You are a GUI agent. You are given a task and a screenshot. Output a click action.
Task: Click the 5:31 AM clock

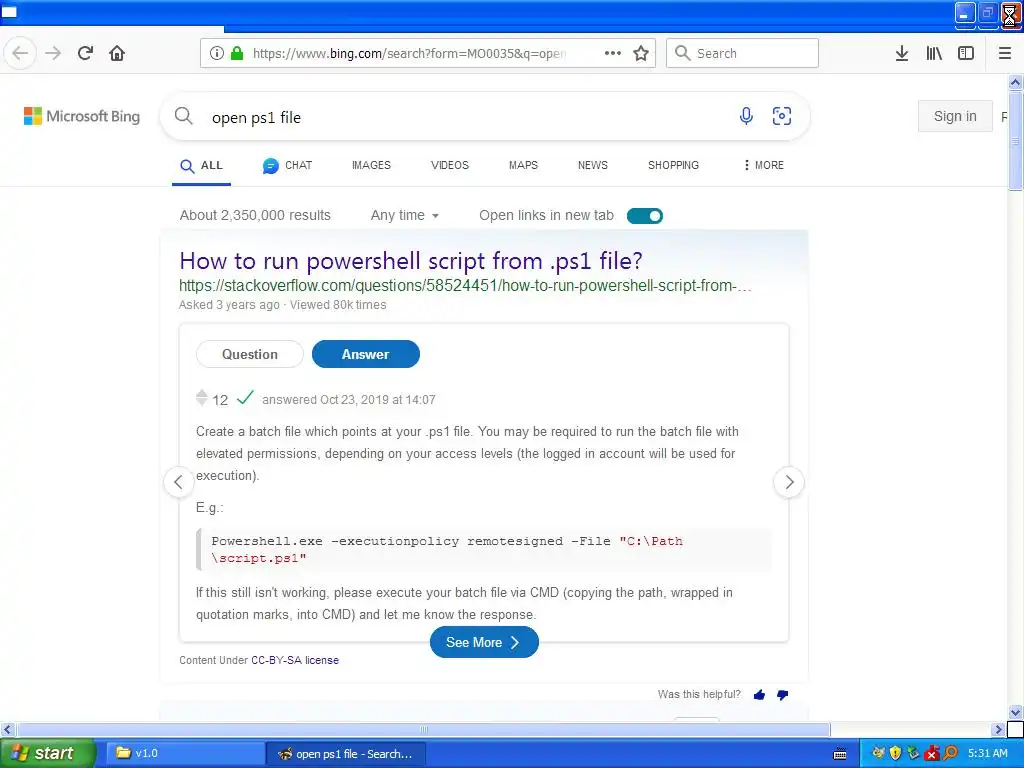987,753
